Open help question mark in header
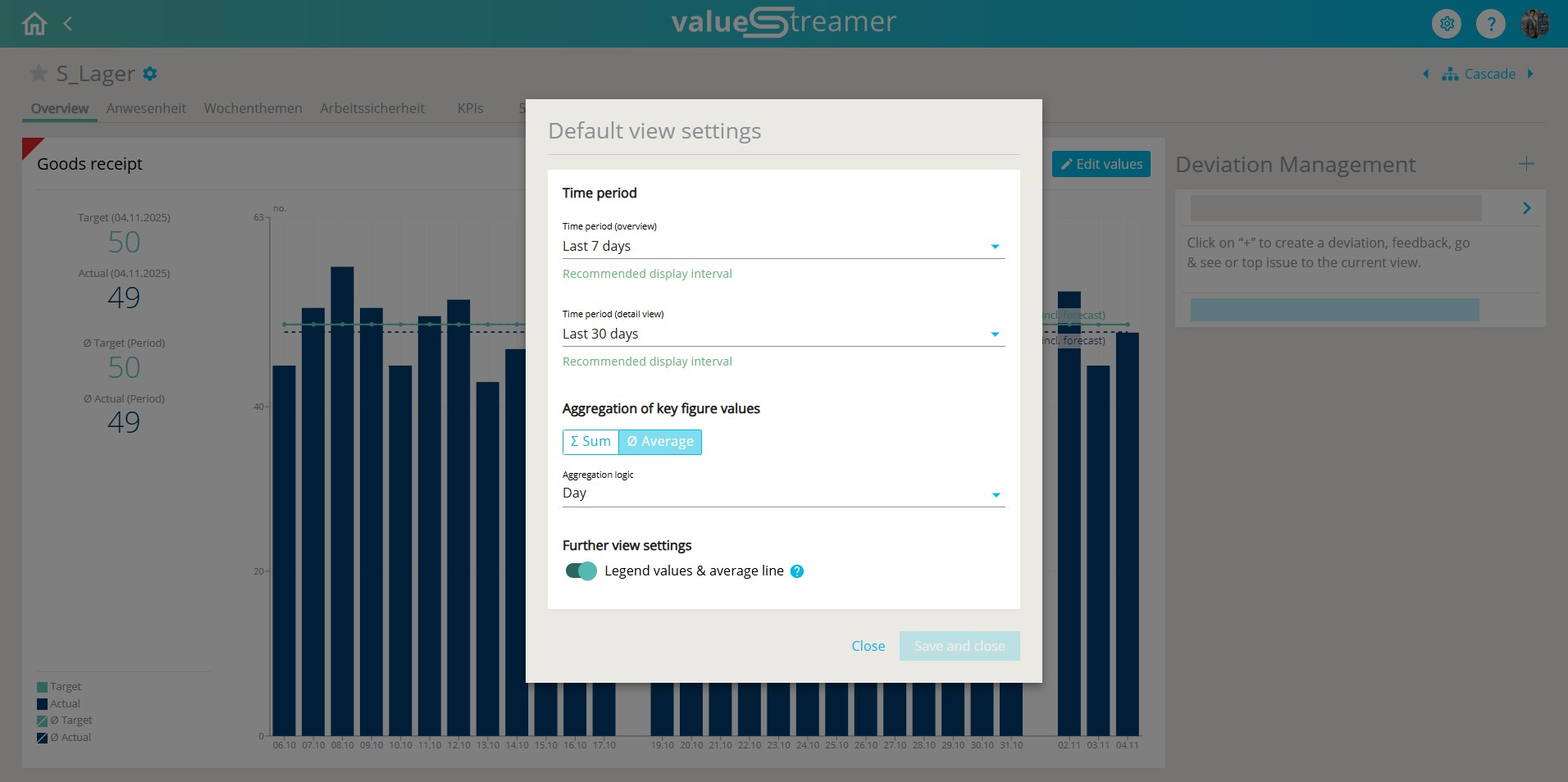 (x=1490, y=24)
